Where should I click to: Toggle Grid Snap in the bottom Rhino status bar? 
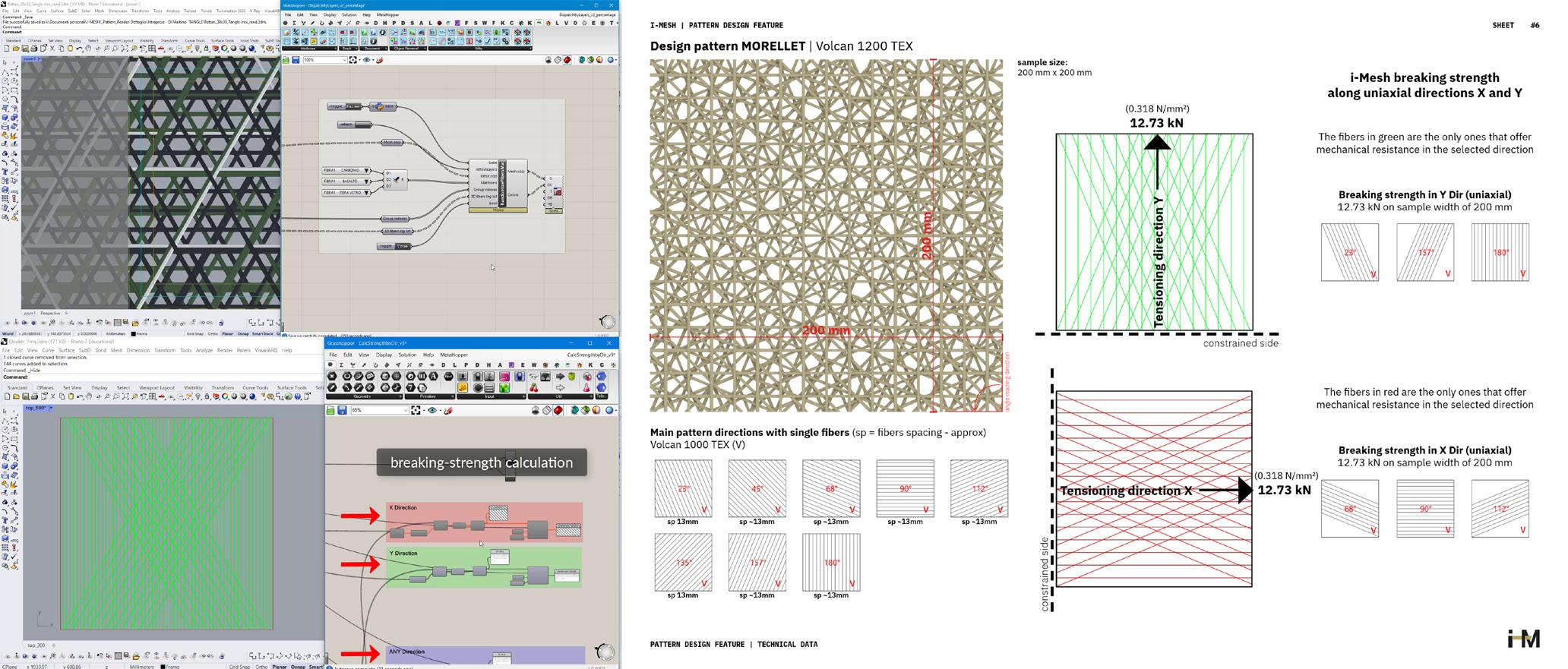pyautogui.click(x=239, y=667)
